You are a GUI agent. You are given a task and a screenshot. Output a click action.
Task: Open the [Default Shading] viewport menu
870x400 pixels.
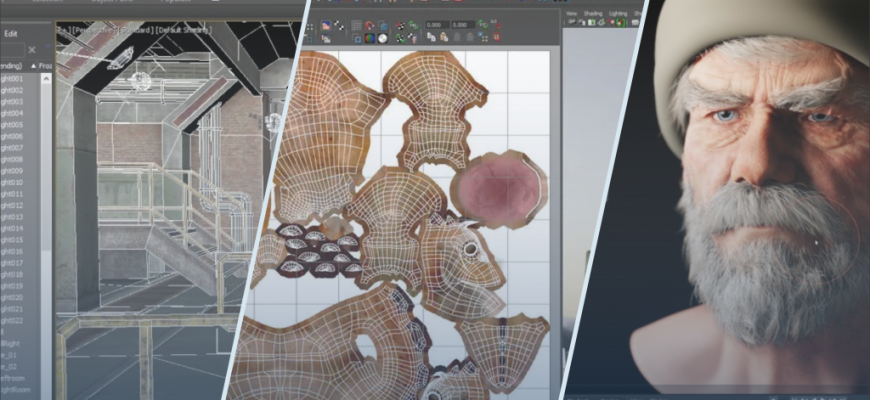pos(183,30)
